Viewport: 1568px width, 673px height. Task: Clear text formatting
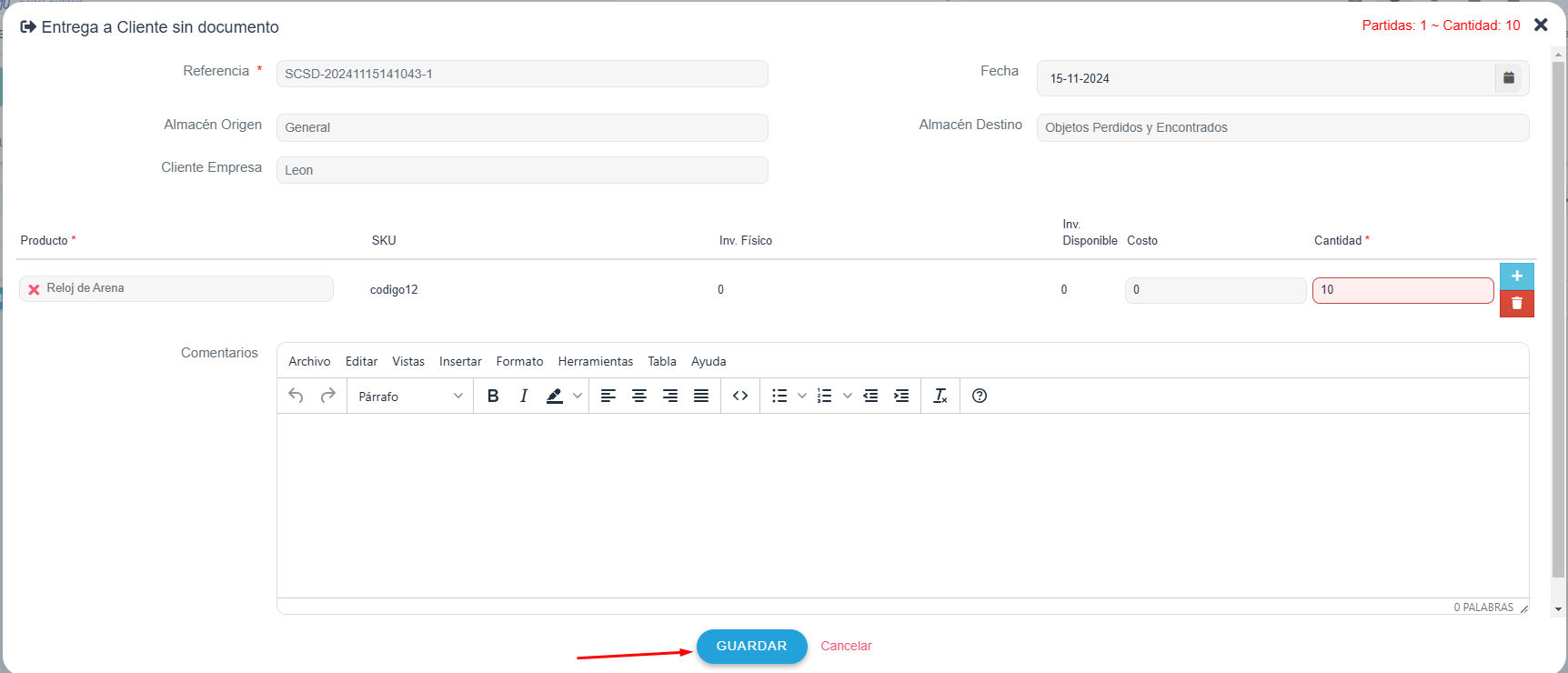(x=940, y=396)
